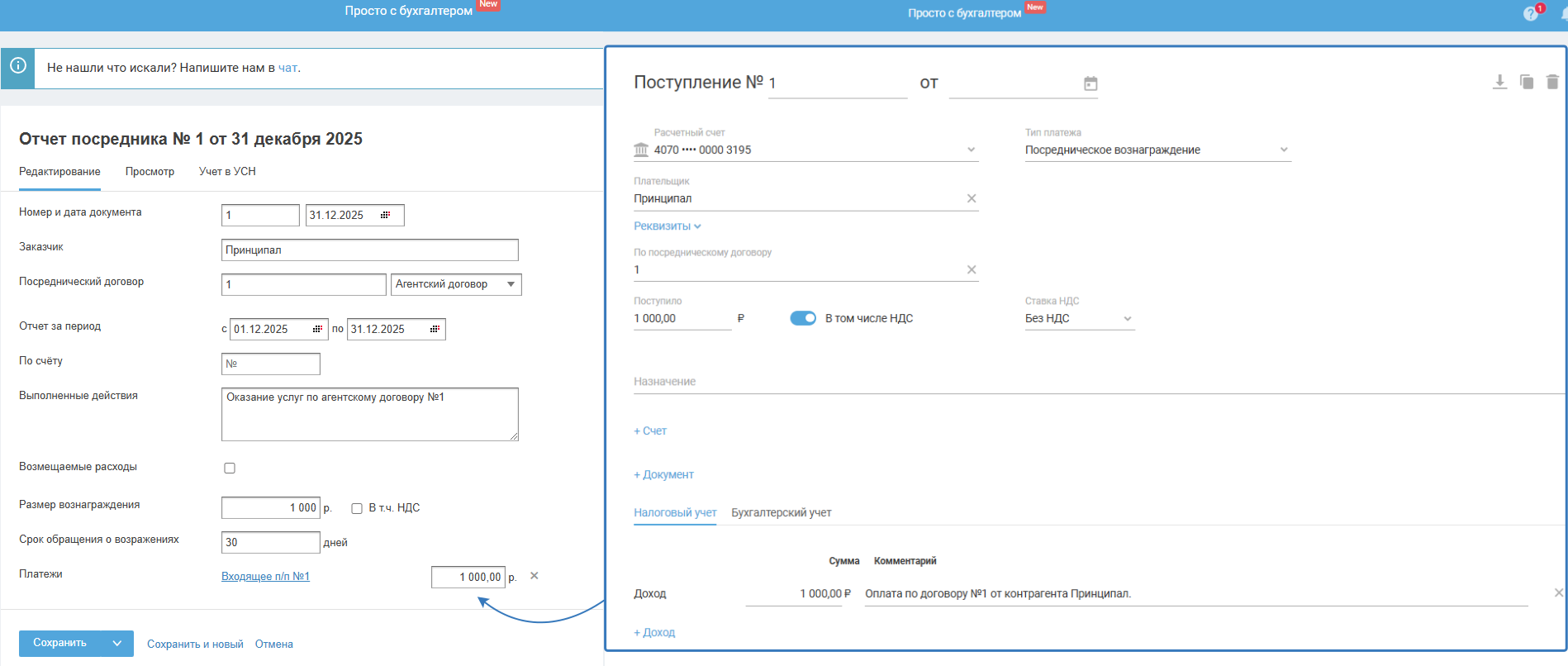Click Сохранить и новый
The height and width of the screenshot is (666, 1568).
pyautogui.click(x=195, y=644)
